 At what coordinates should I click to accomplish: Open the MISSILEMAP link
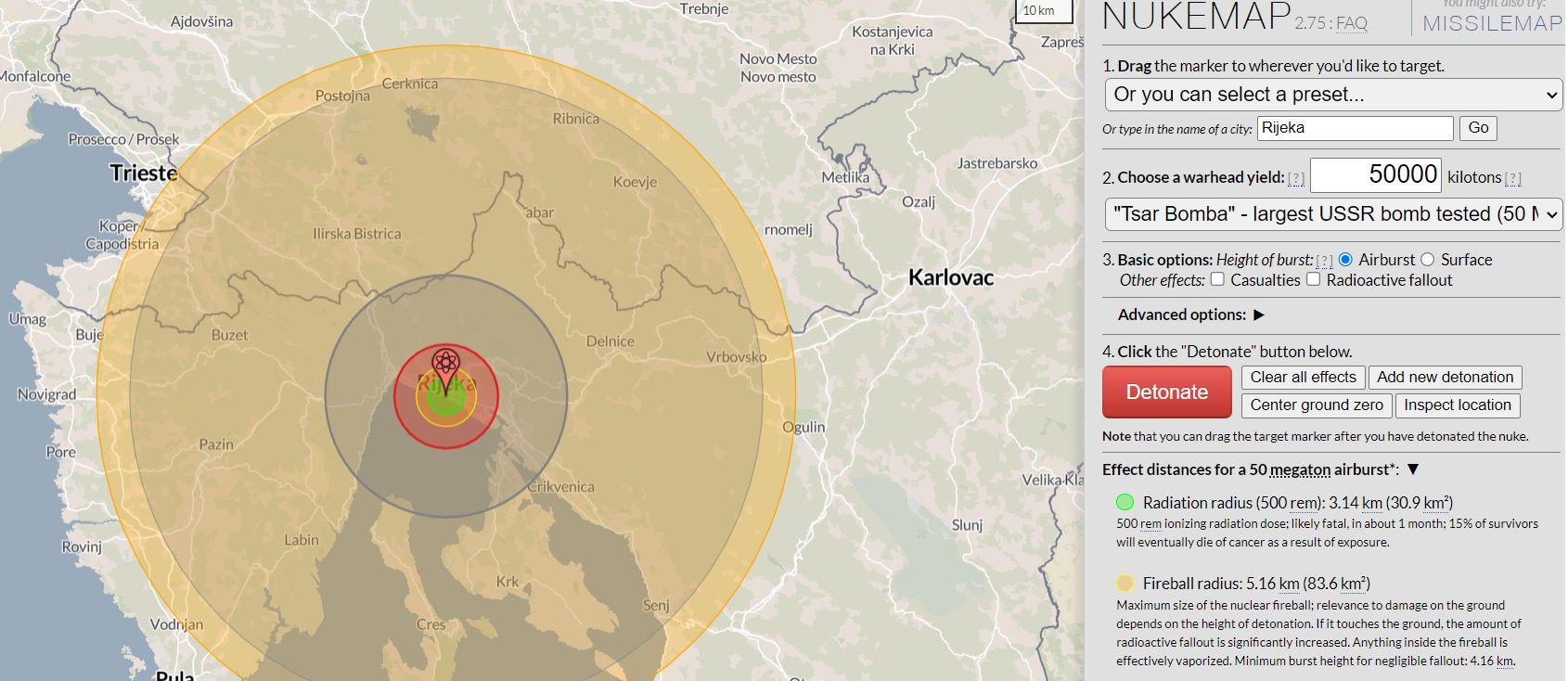pyautogui.click(x=1492, y=24)
